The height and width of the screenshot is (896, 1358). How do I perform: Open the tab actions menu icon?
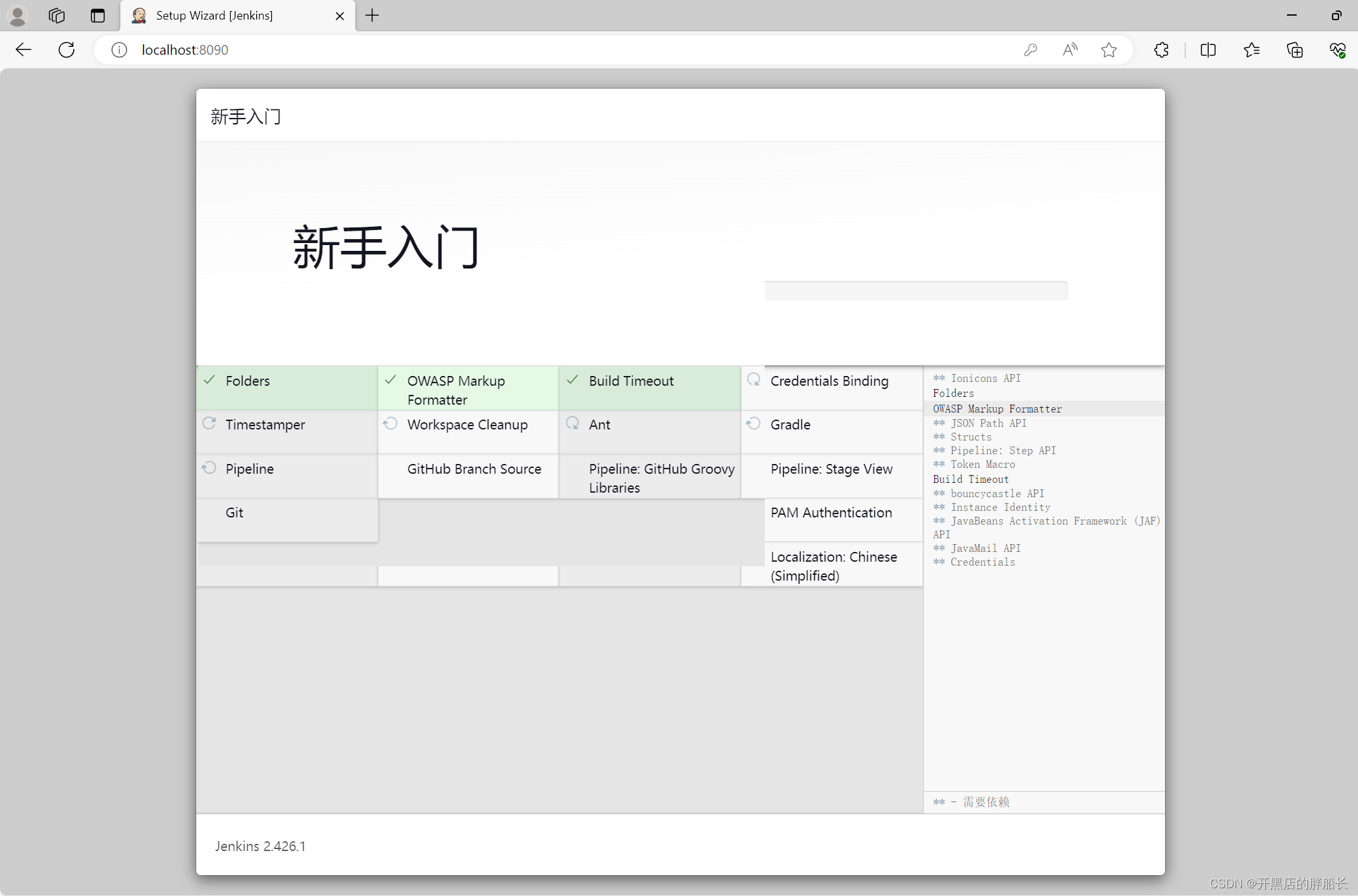point(98,16)
